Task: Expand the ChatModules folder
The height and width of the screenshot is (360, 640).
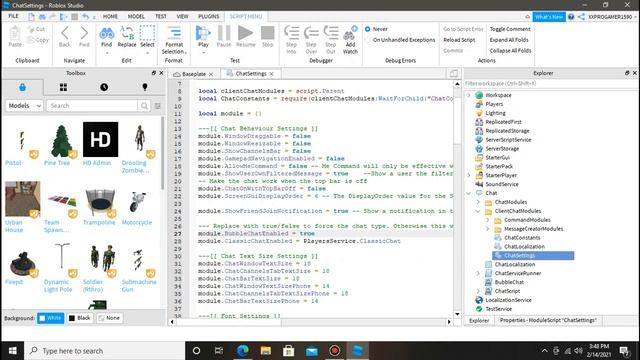Action: [478, 202]
